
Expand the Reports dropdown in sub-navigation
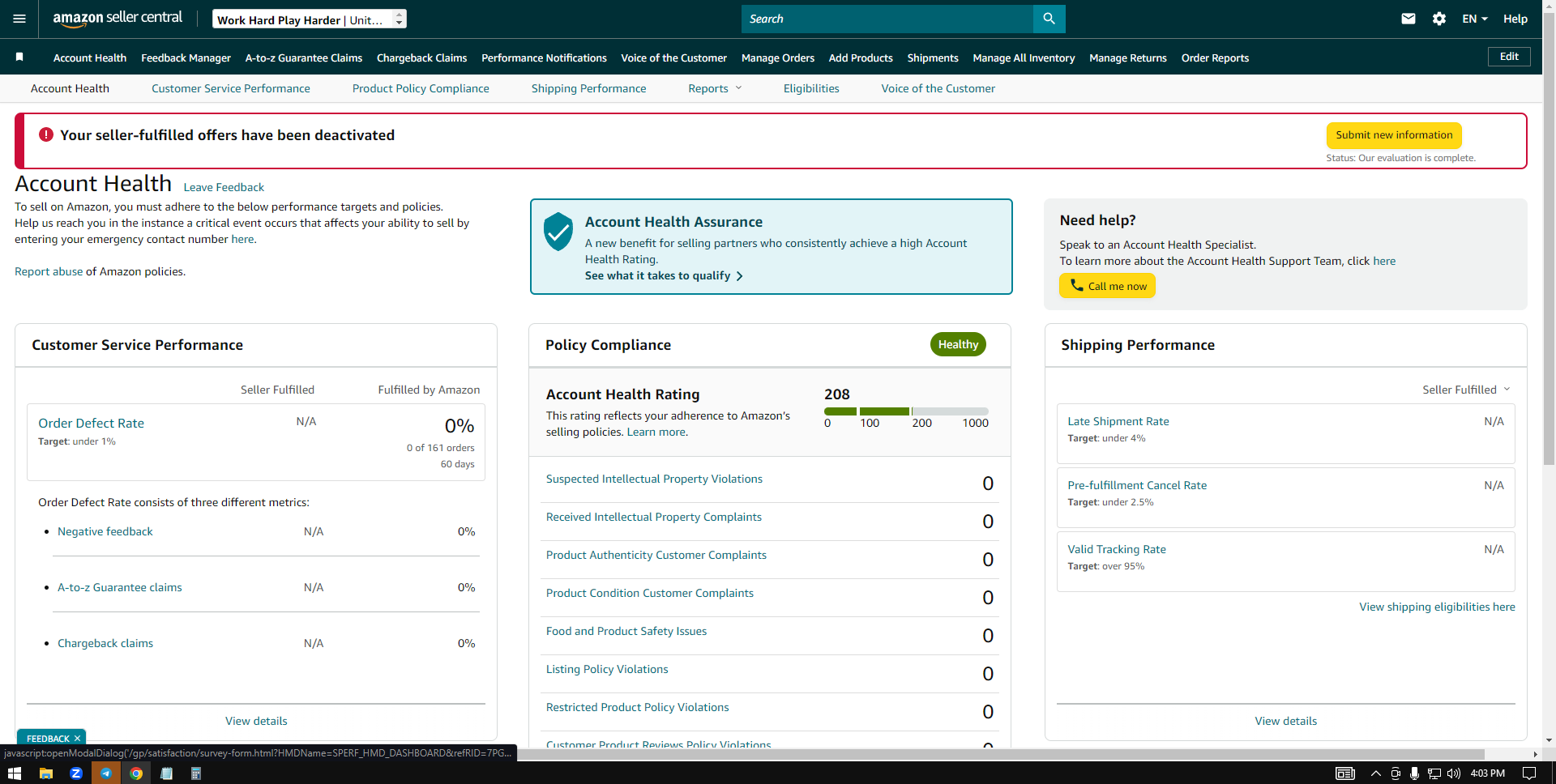pyautogui.click(x=715, y=88)
